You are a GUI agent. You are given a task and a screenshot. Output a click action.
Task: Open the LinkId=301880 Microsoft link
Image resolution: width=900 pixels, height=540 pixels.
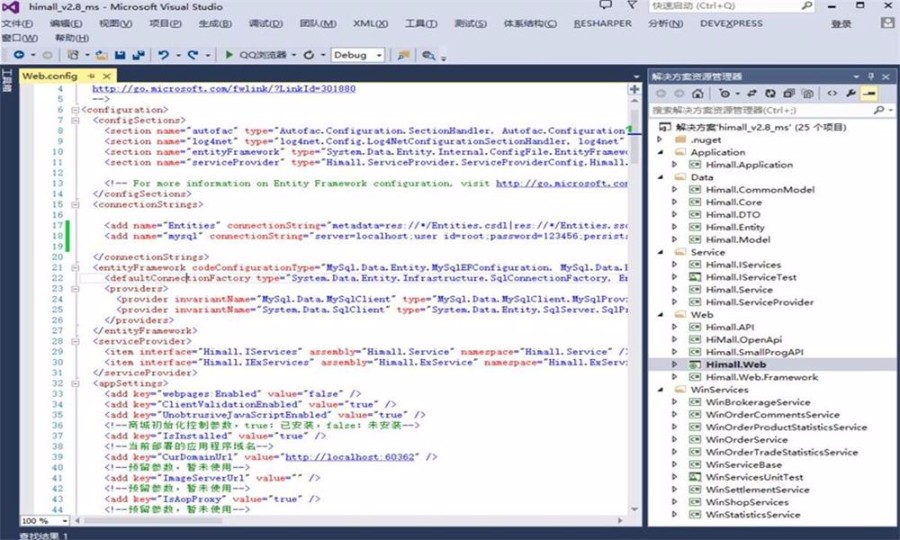tap(224, 88)
